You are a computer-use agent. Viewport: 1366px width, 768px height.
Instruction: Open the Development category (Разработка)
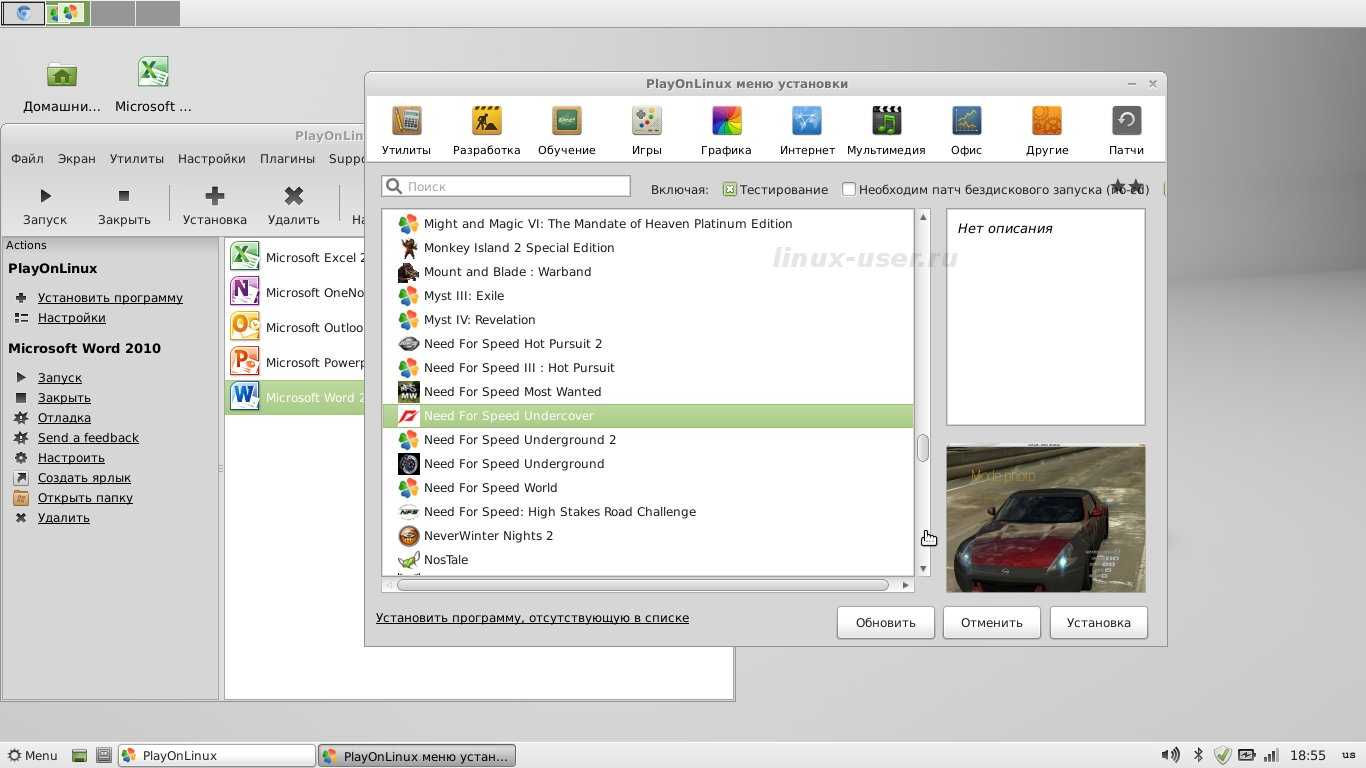pyautogui.click(x=486, y=131)
